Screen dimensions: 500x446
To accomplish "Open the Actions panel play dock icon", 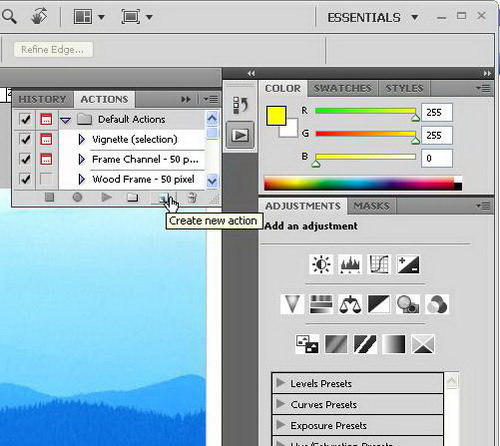I will [240, 136].
